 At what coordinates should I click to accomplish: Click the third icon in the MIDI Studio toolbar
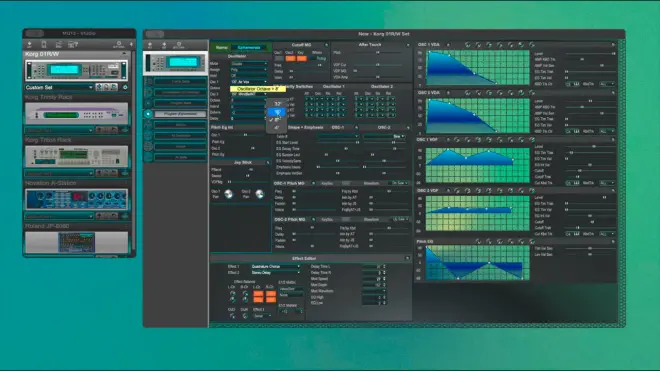tap(58, 45)
